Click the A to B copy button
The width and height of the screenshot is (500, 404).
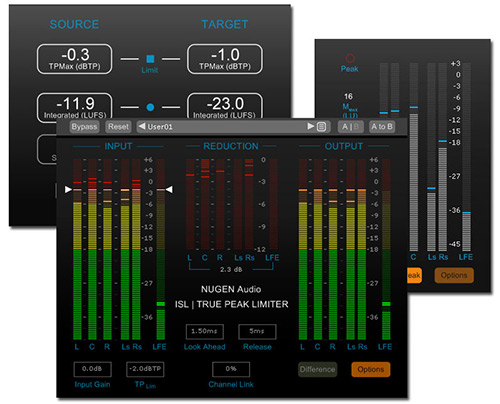click(x=382, y=127)
